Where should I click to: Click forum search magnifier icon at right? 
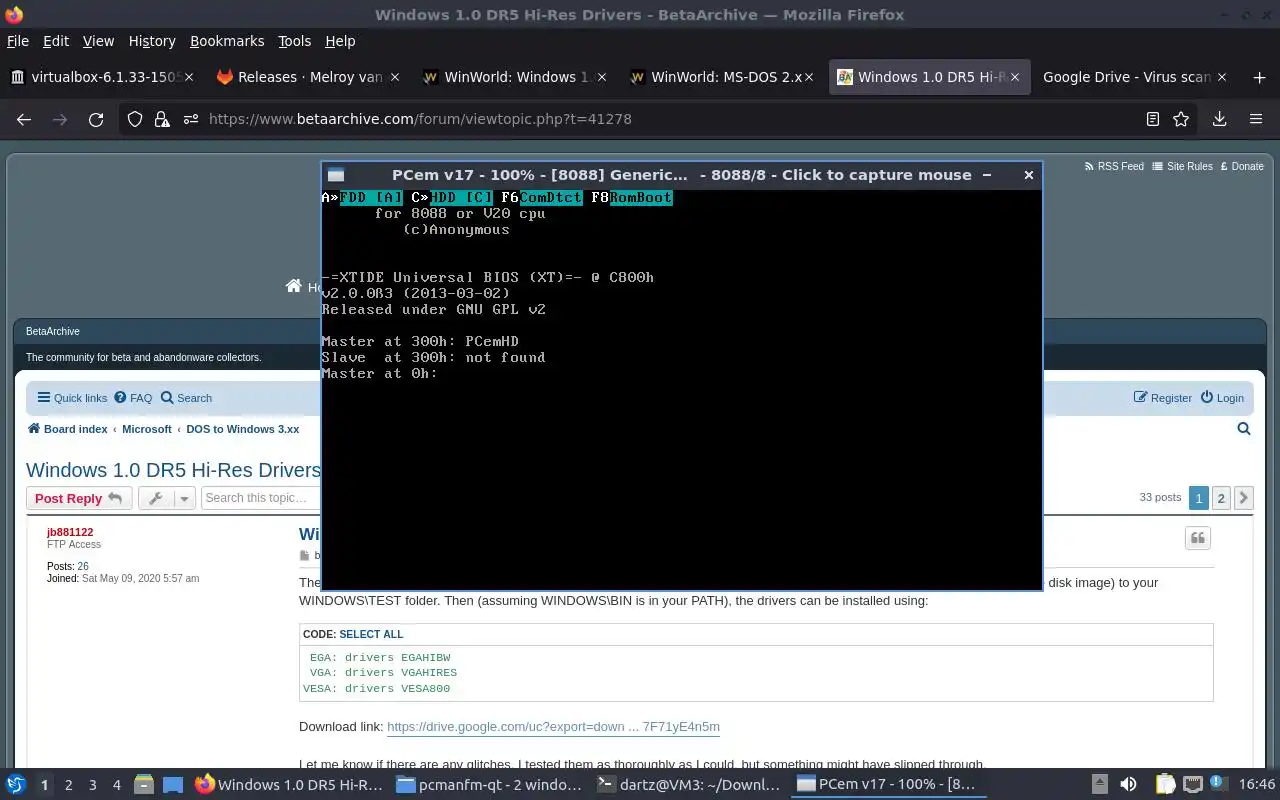point(1244,429)
